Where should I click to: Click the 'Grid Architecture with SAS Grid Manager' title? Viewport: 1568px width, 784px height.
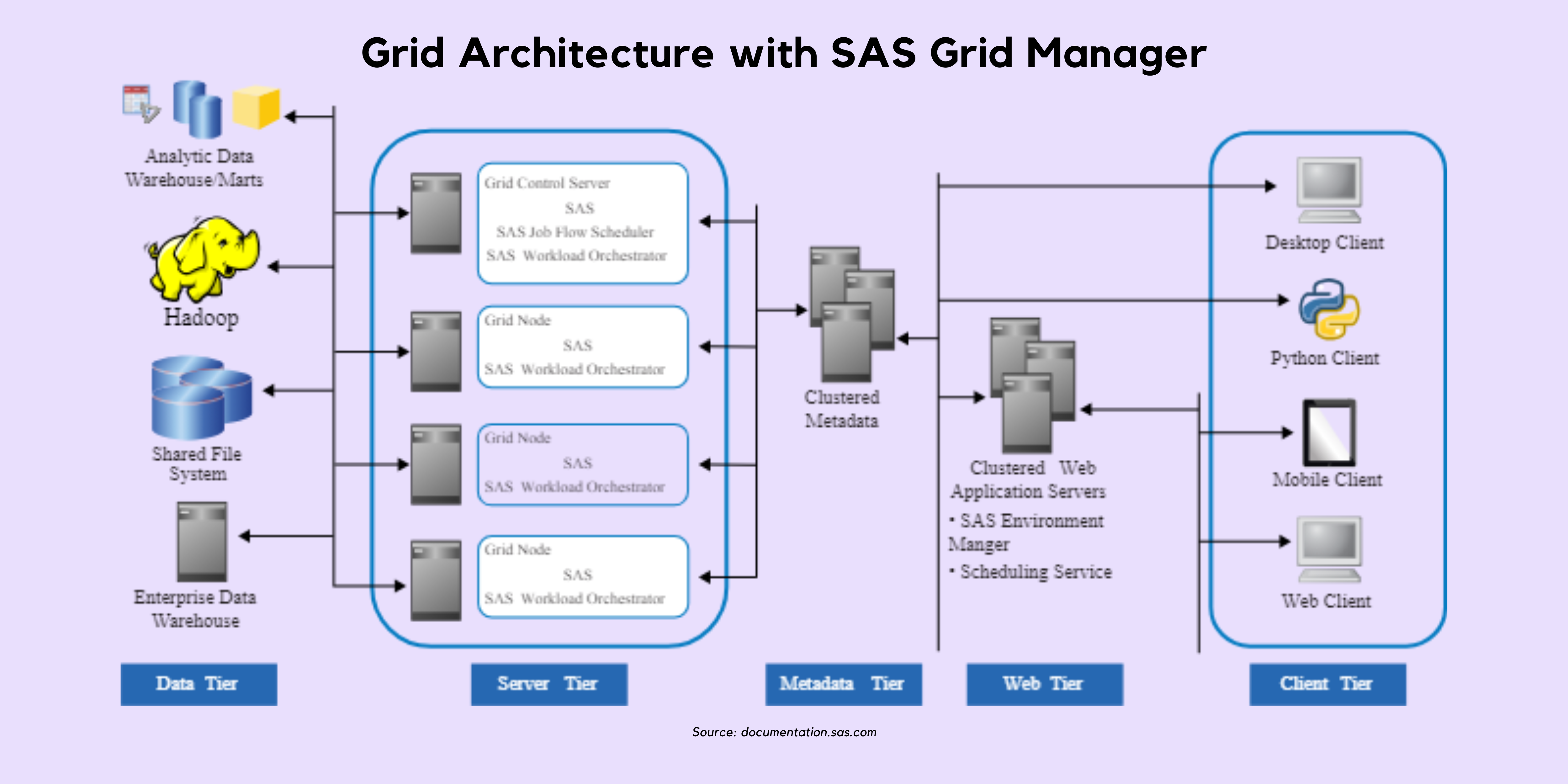pos(784,54)
